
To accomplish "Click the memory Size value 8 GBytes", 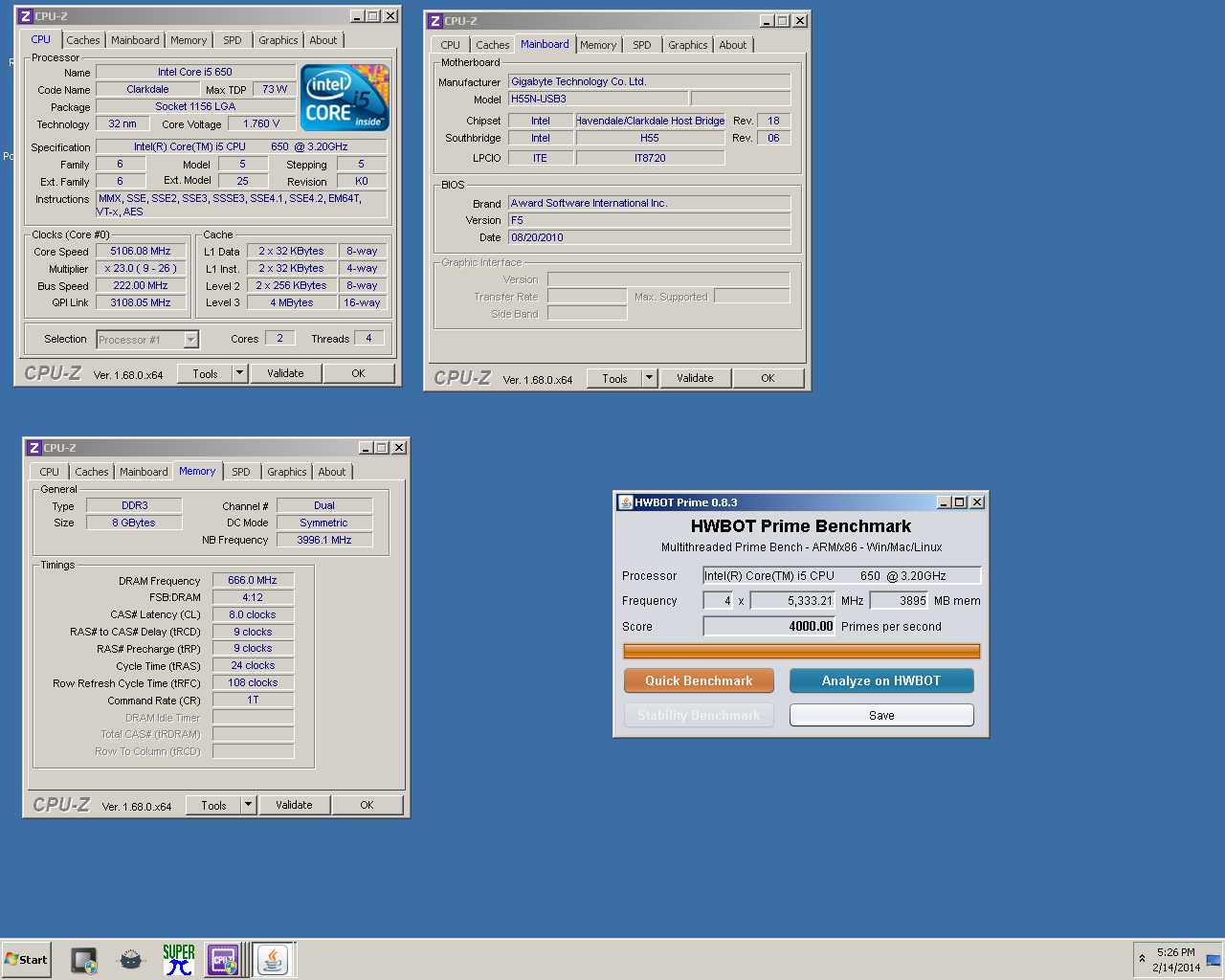I will [134, 523].
